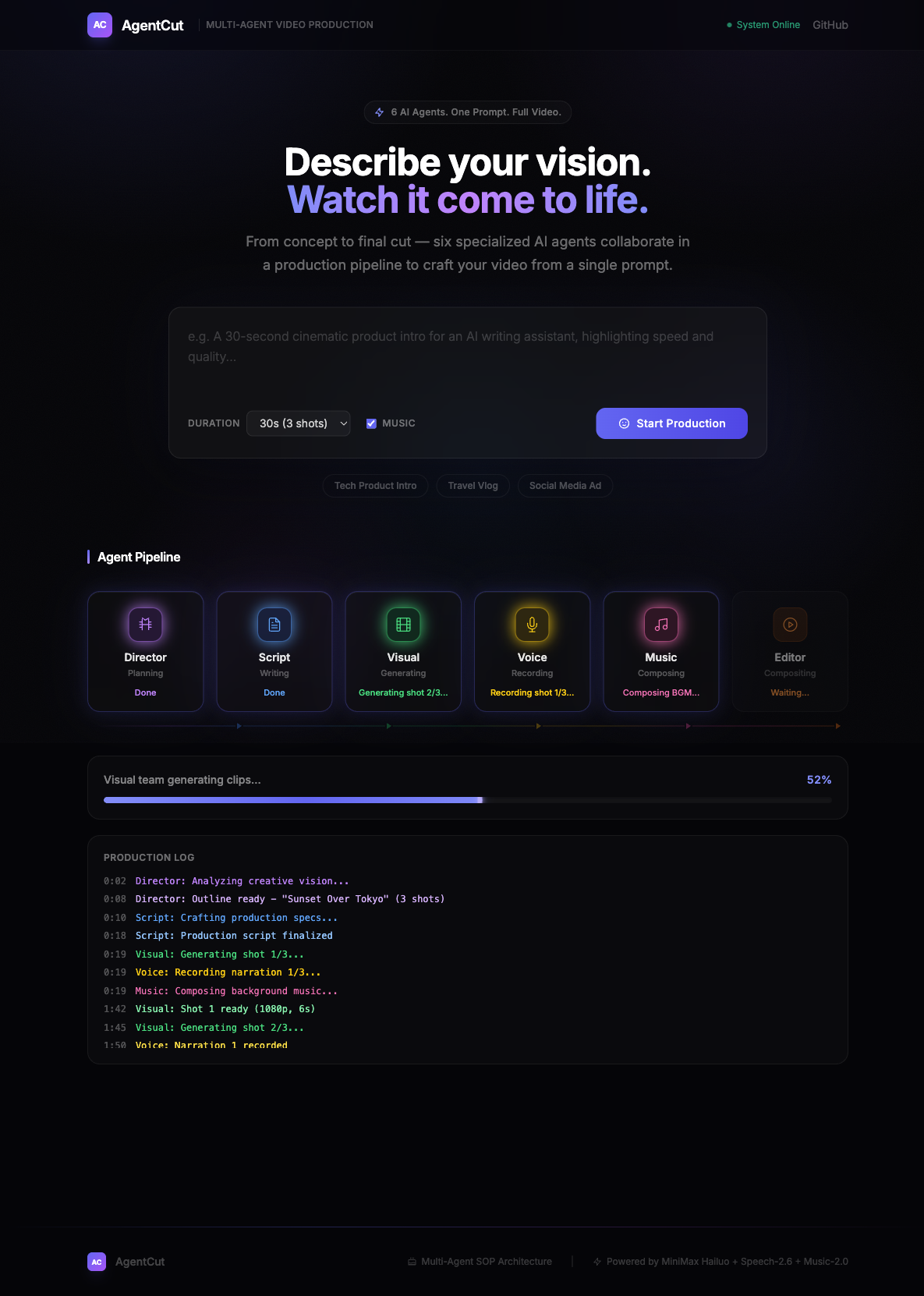This screenshot has width=924, height=1296.
Task: Open the GitHub link in the header
Action: (x=830, y=25)
